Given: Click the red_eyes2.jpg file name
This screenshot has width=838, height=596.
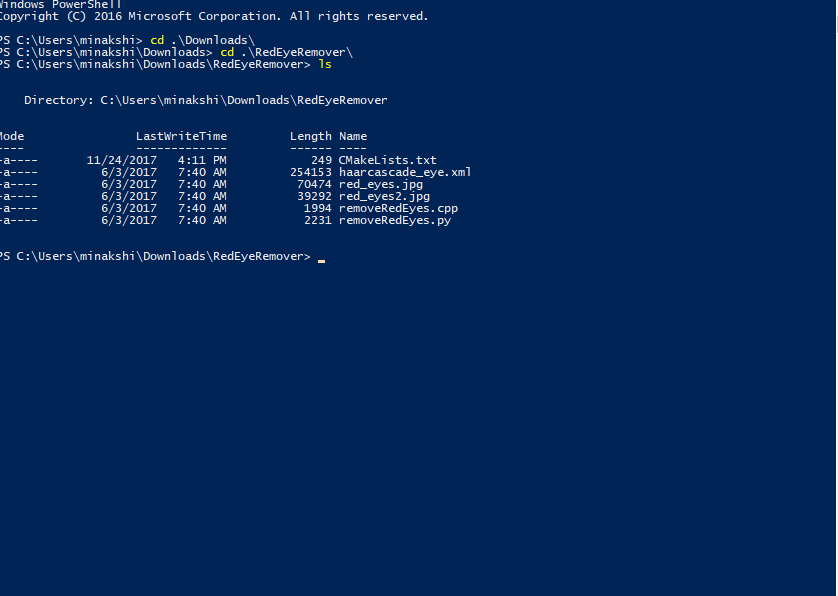Looking at the screenshot, I should 384,196.
